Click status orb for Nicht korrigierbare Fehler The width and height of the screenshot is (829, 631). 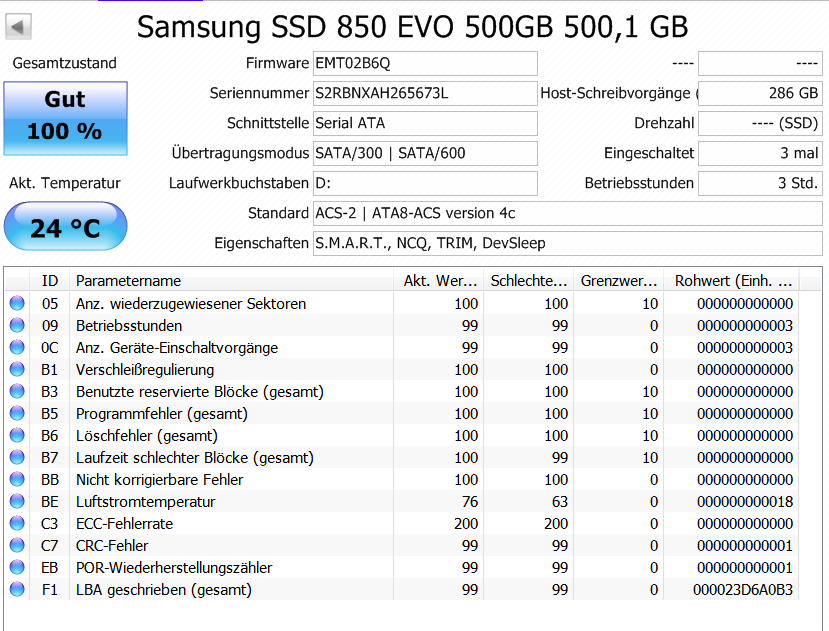click(x=17, y=479)
